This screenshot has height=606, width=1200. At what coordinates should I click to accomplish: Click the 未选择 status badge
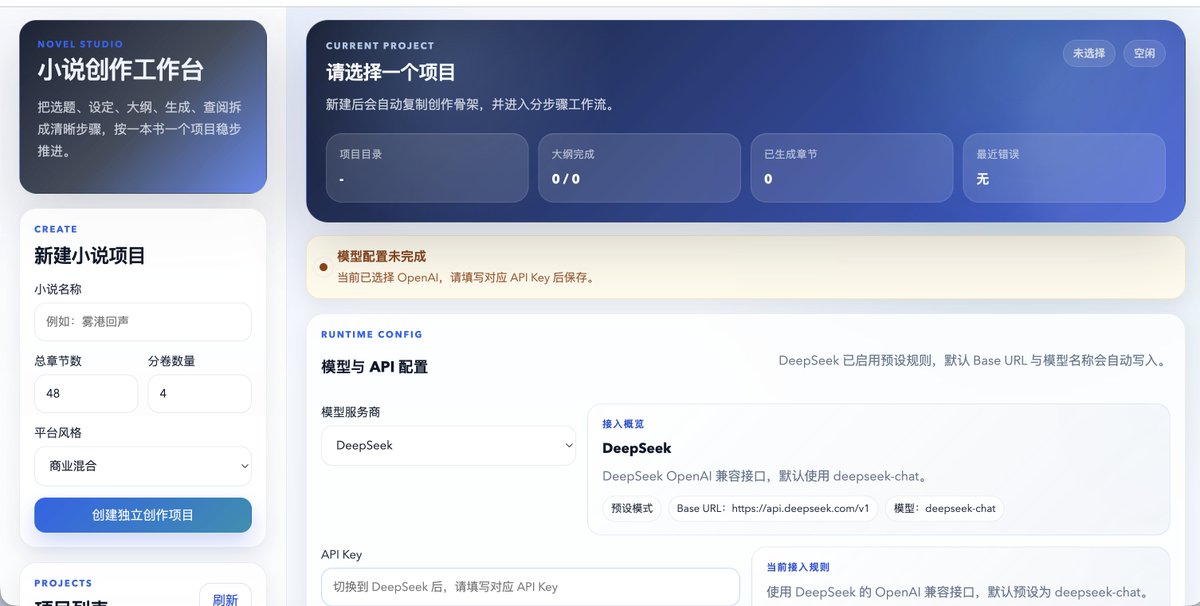(1089, 53)
